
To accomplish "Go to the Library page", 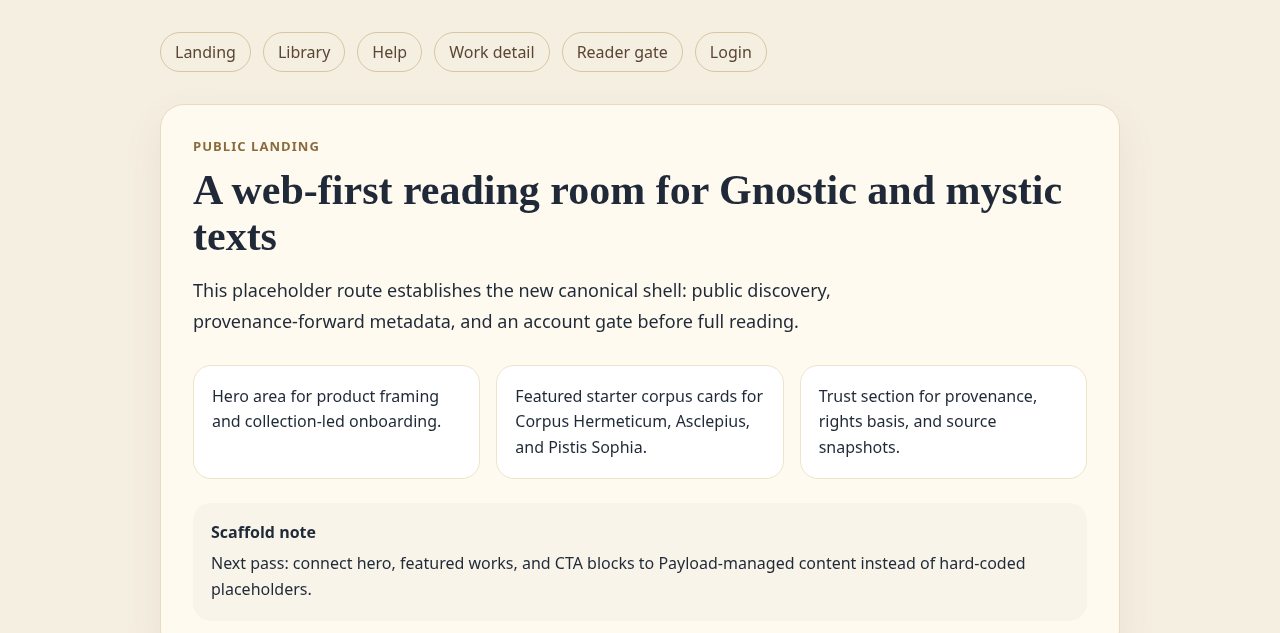I will pos(304,52).
